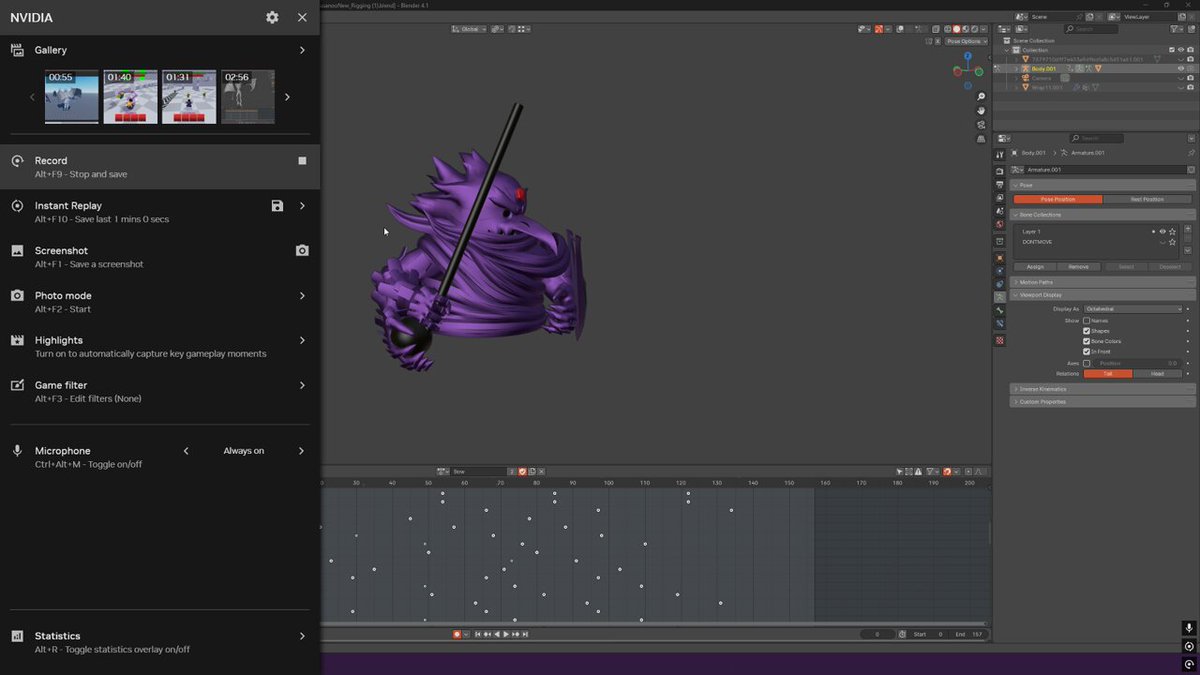Click End frame field showing 157
Image resolution: width=1200 pixels, height=675 pixels.
pos(970,634)
